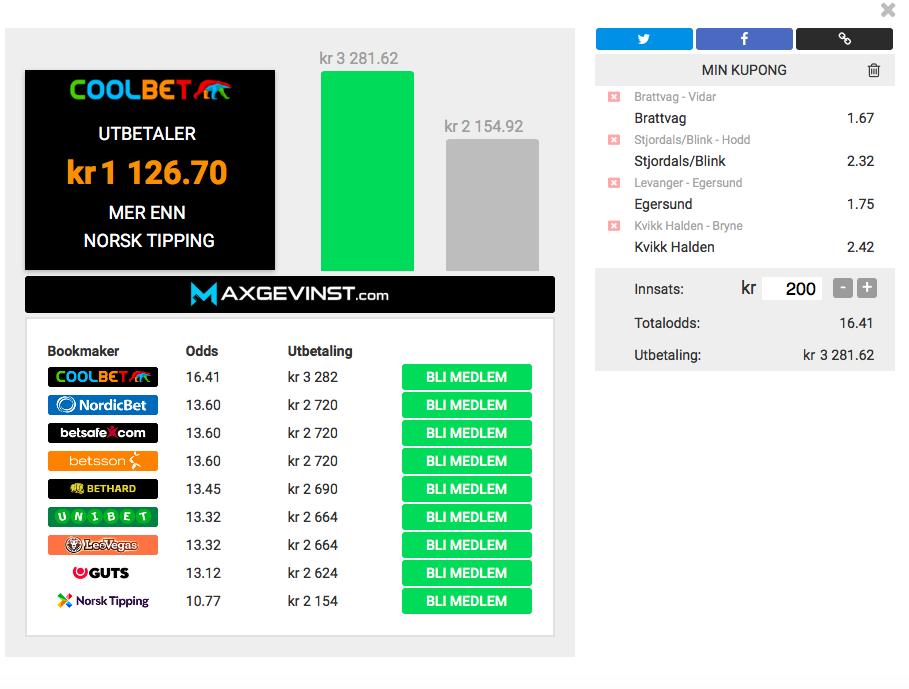Open the Coolbet payout promo box
Viewport: 909px width, 689px height.
[150, 170]
